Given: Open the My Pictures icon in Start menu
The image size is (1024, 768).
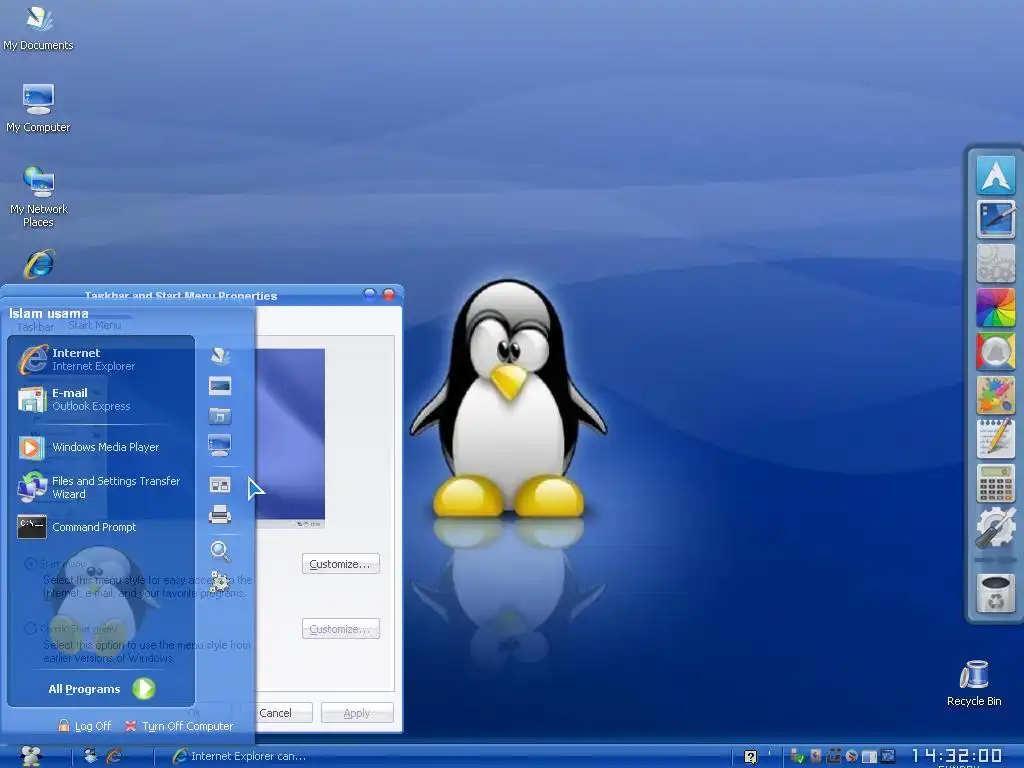Looking at the screenshot, I should point(220,386).
